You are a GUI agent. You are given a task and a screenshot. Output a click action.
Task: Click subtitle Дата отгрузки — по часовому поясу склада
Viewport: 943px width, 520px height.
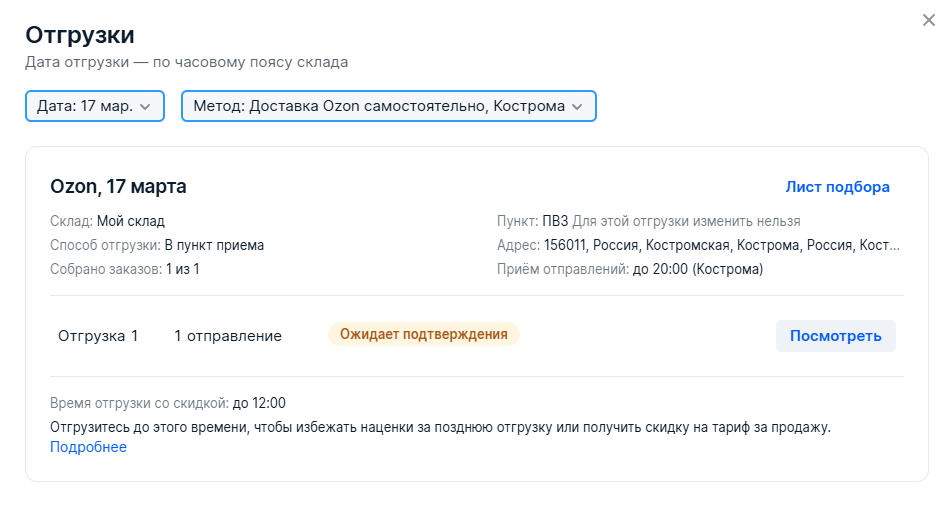(x=186, y=63)
